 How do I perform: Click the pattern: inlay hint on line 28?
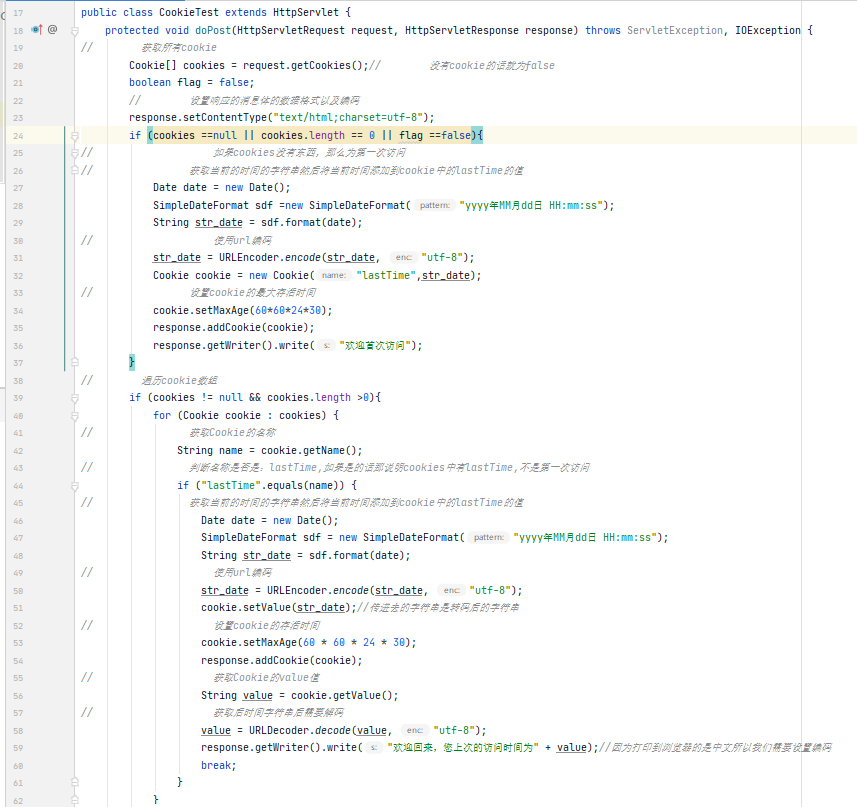click(x=435, y=205)
